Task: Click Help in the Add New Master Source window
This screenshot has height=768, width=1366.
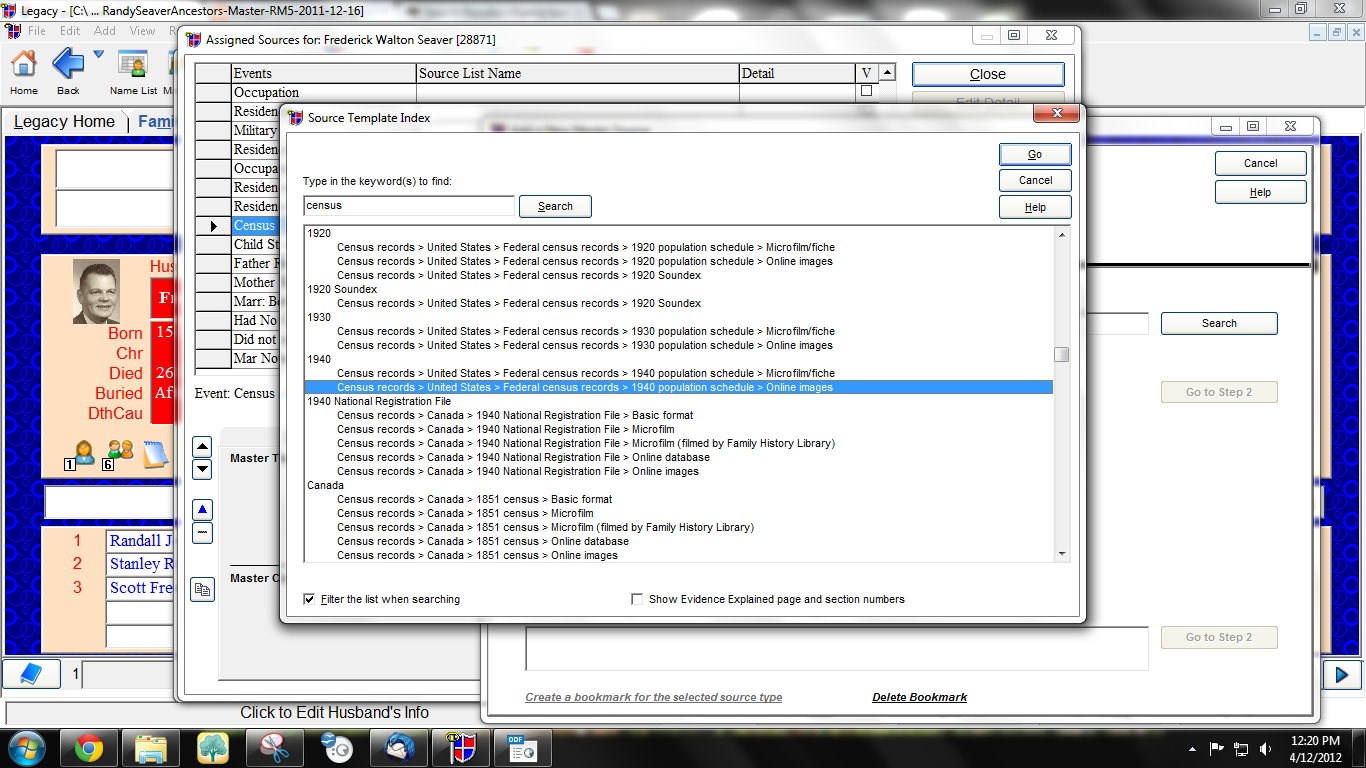Action: [x=1260, y=192]
